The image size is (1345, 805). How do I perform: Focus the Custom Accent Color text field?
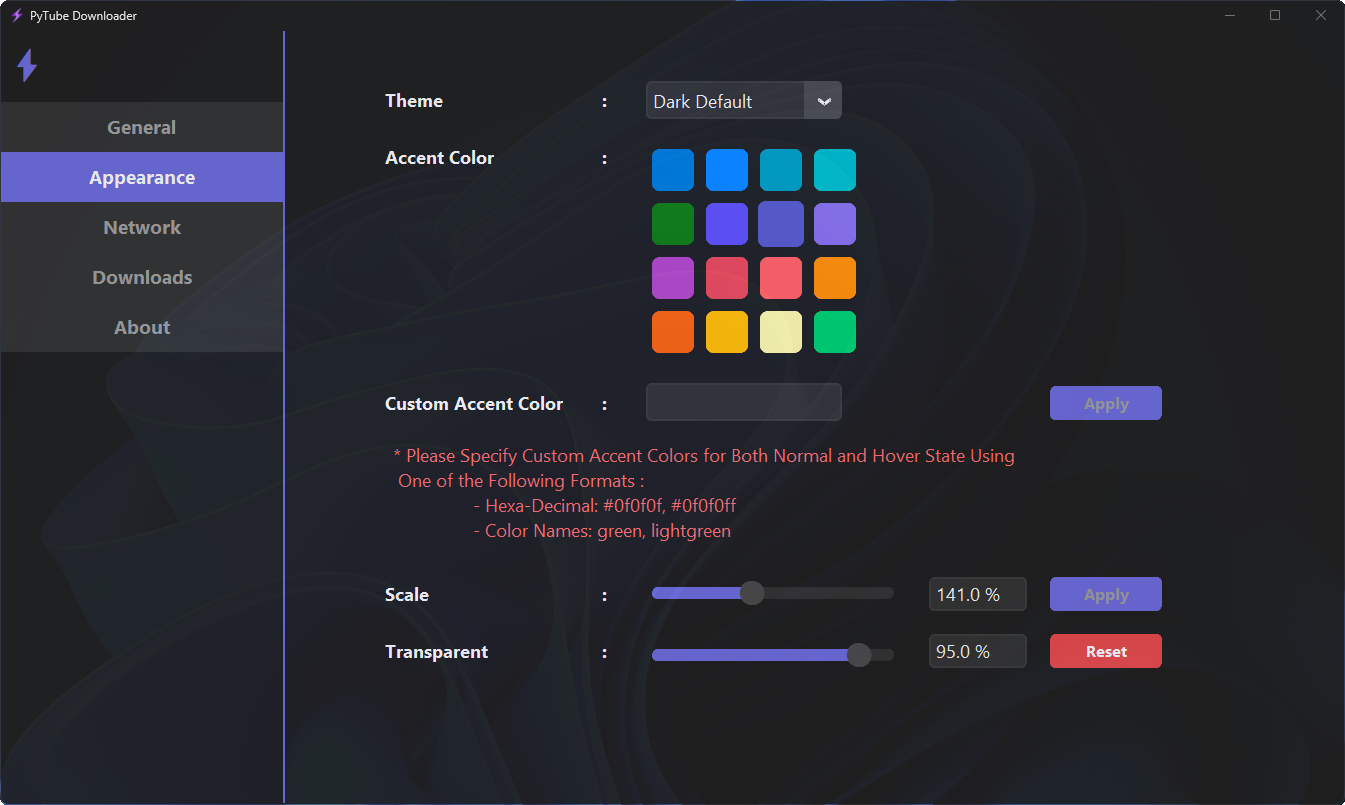(744, 403)
